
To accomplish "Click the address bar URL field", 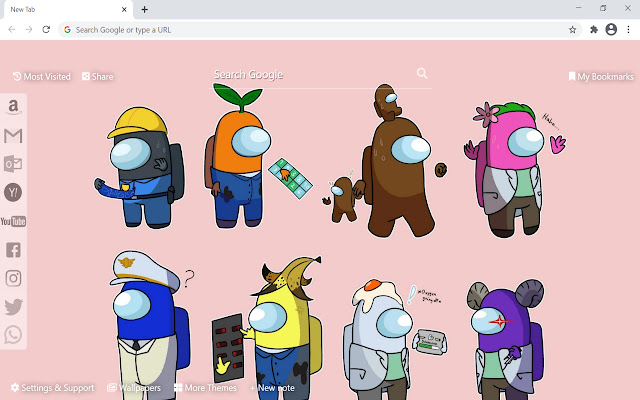I will (320, 30).
